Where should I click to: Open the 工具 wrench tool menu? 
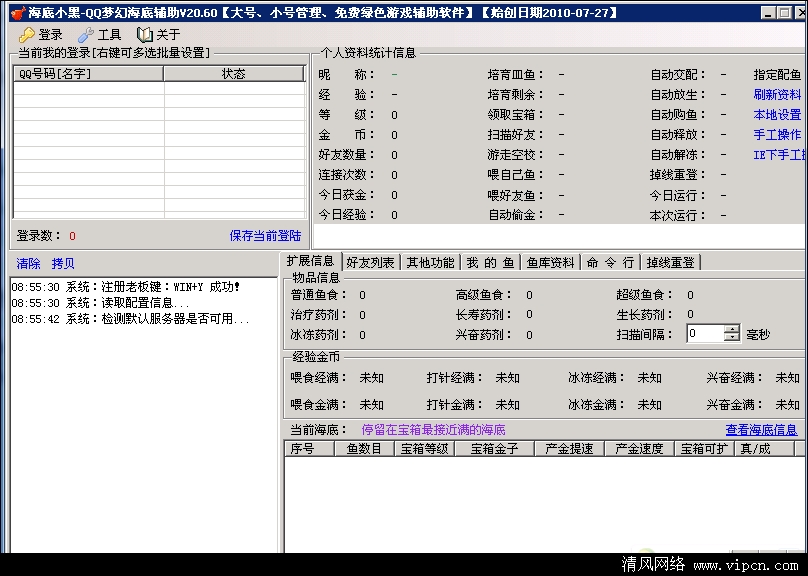click(x=86, y=35)
